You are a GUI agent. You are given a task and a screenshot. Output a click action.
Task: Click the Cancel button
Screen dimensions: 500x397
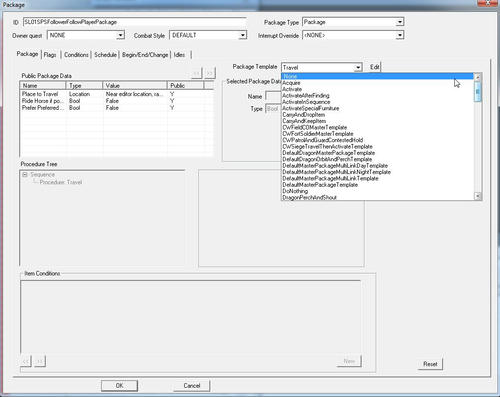click(192, 386)
